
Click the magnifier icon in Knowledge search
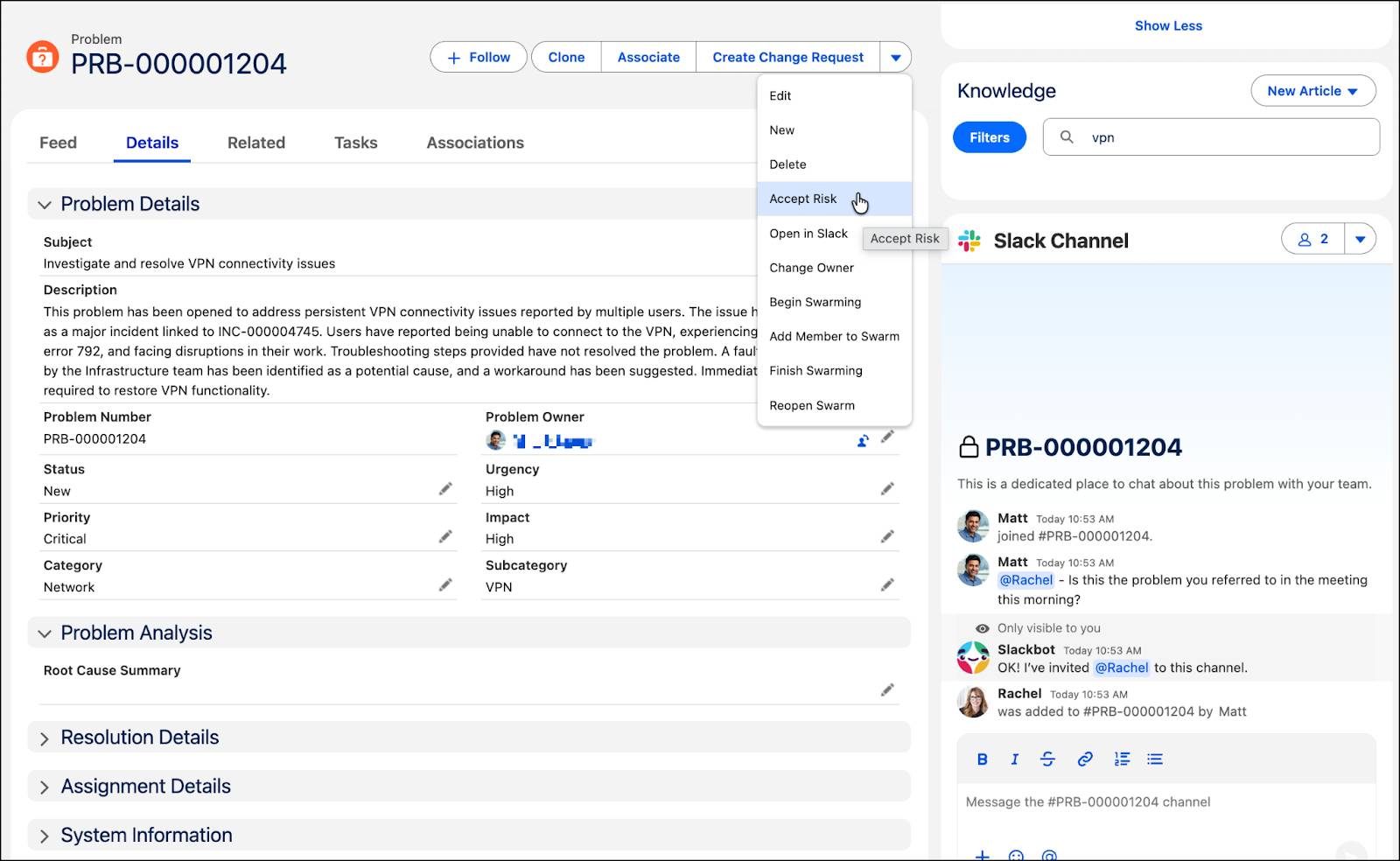[1067, 137]
